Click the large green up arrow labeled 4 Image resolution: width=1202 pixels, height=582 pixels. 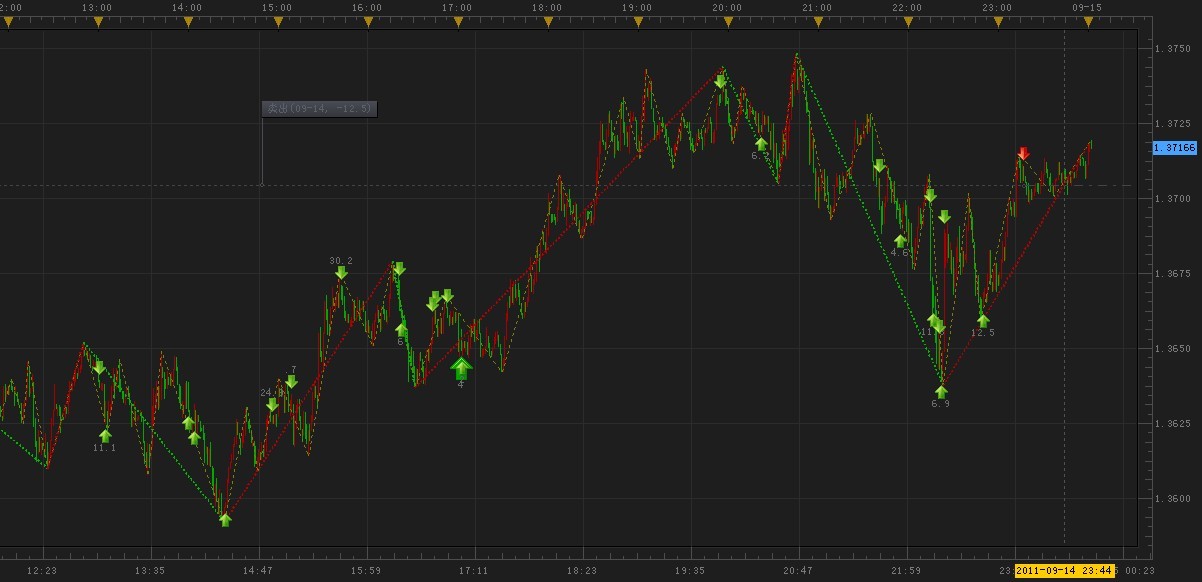point(461,368)
